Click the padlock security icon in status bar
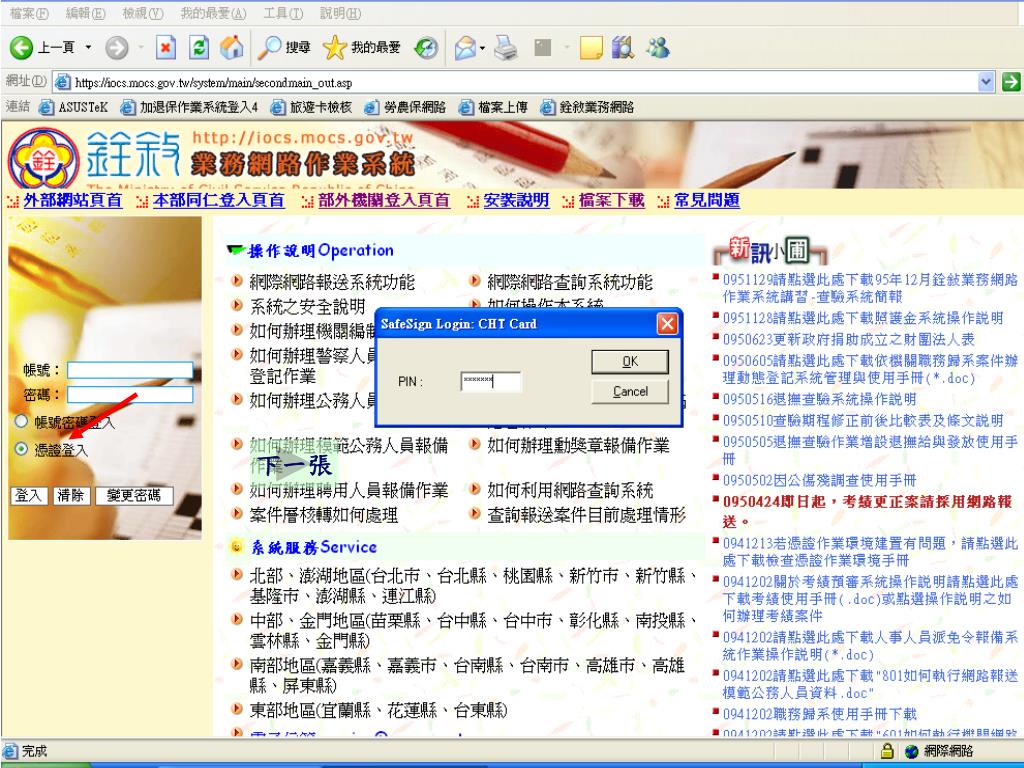 (886, 751)
